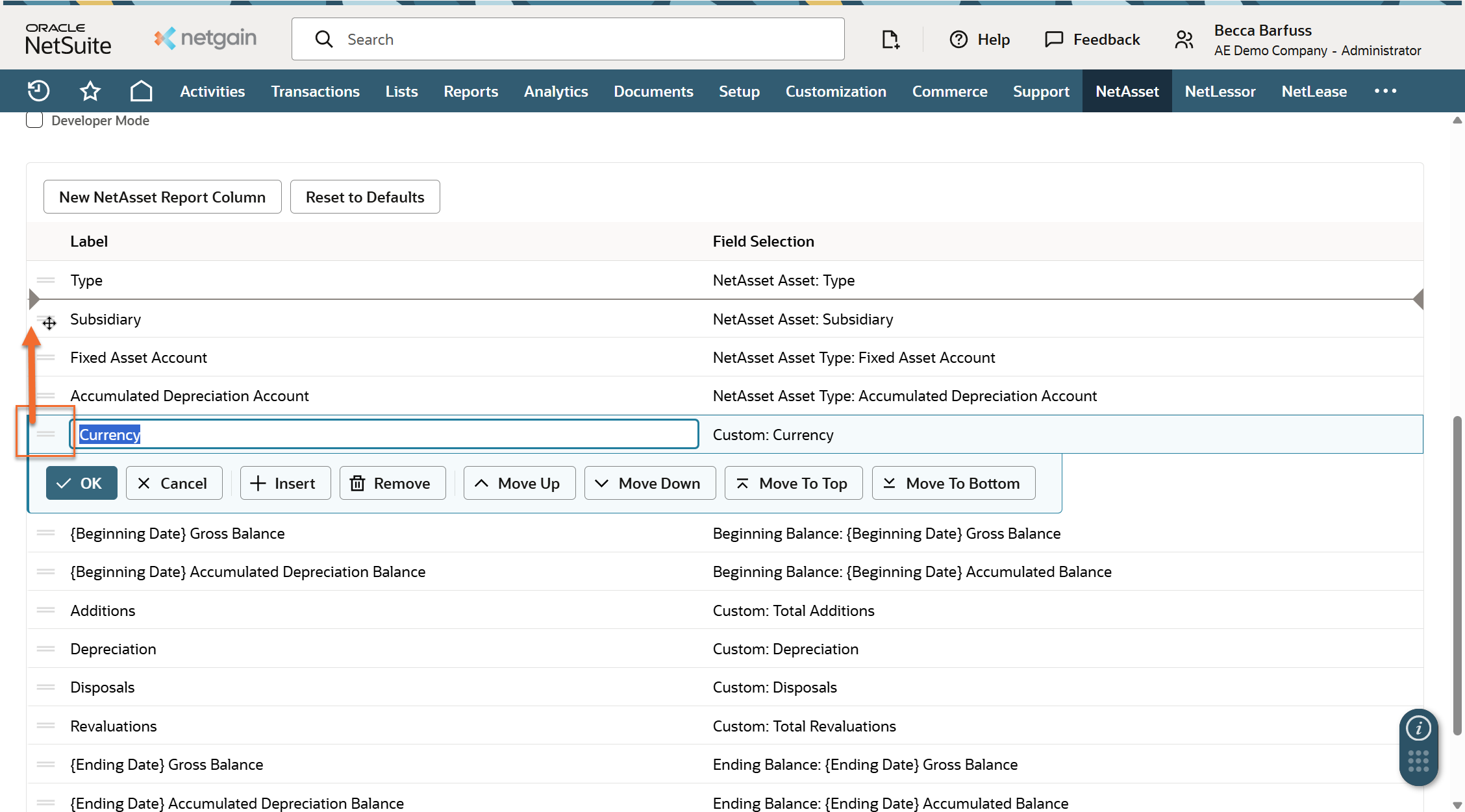Click the OK button

81,483
